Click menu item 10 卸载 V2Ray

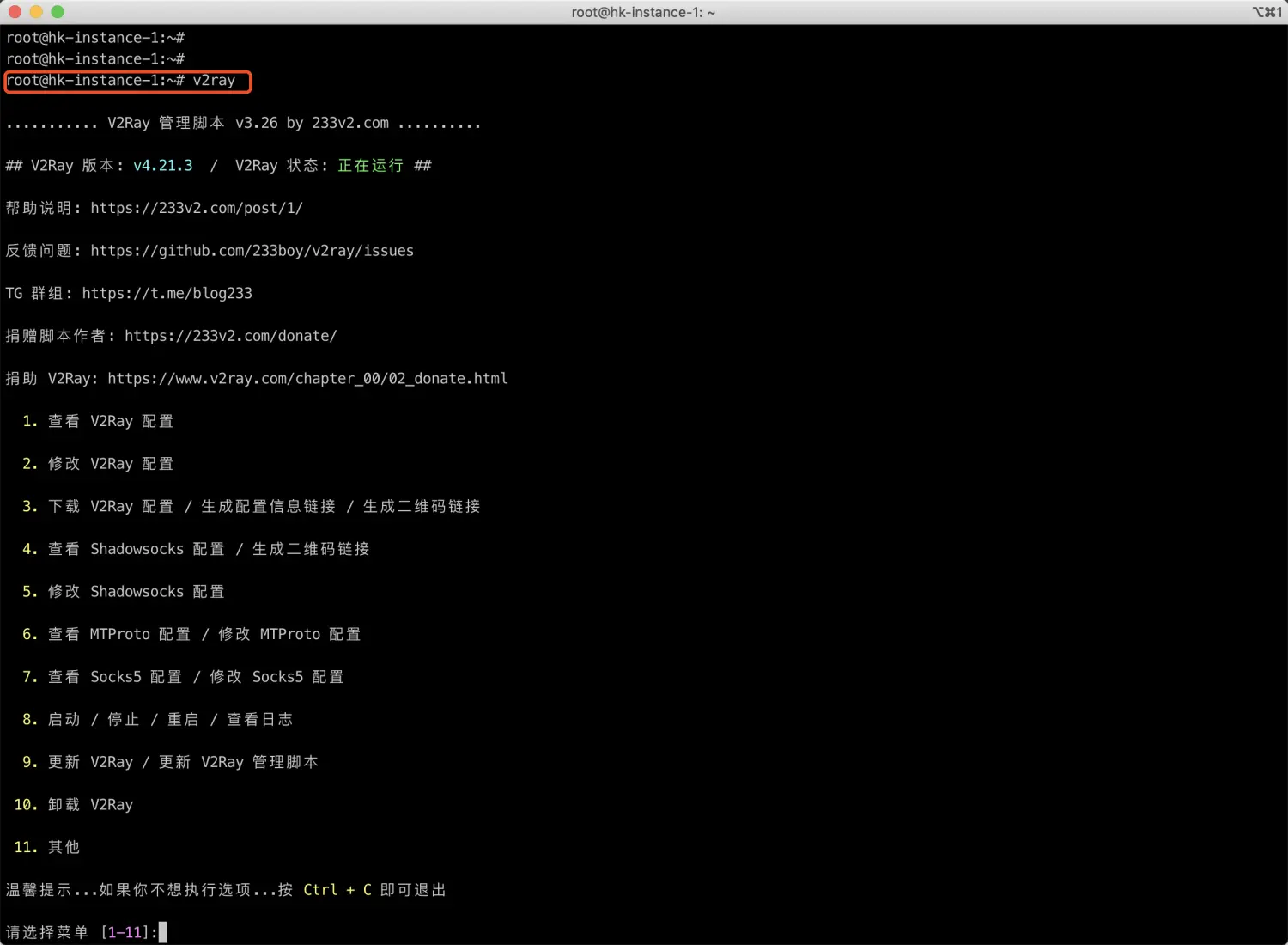[x=74, y=805]
